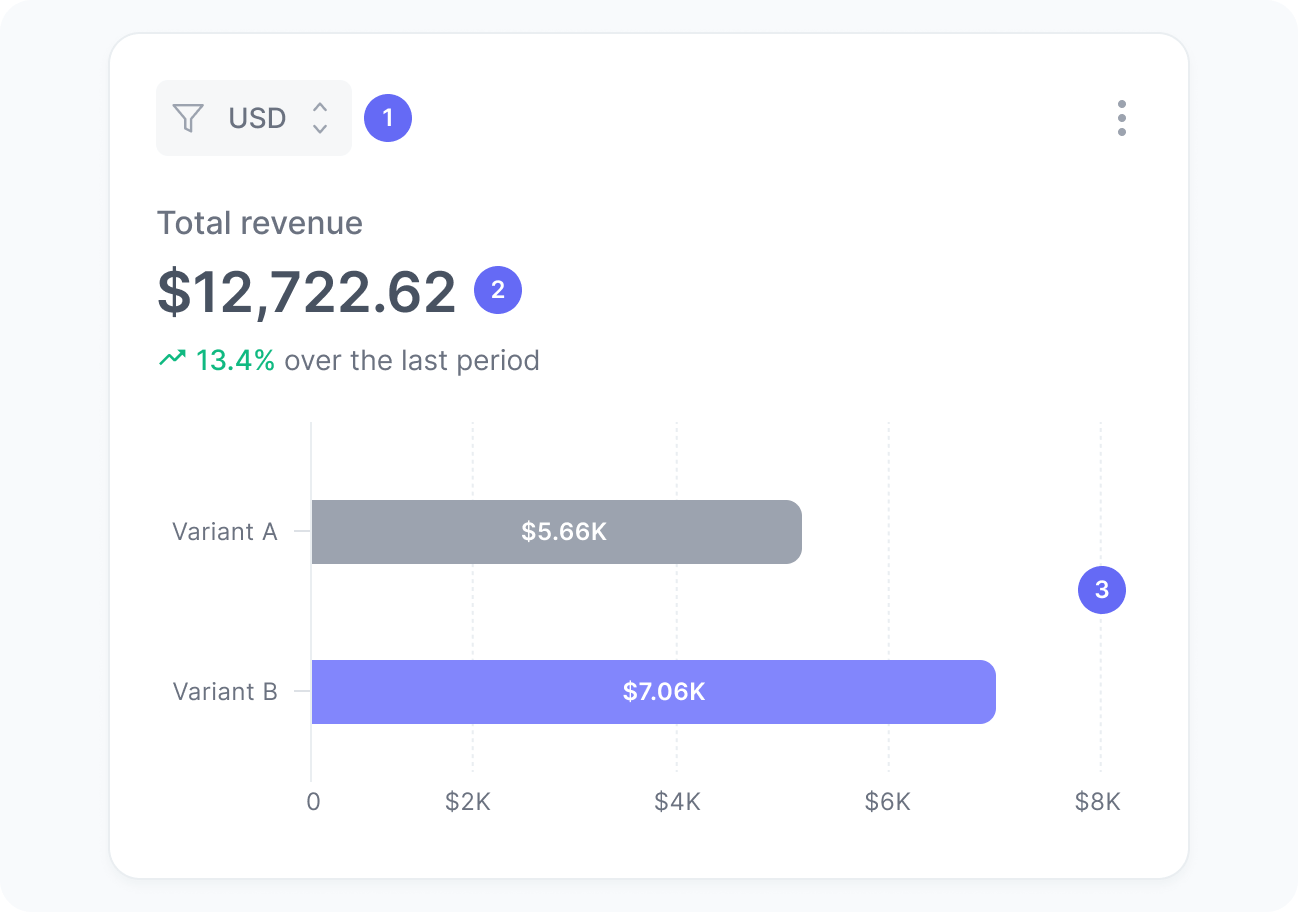Click the down chevron in the currency selector

click(319, 127)
